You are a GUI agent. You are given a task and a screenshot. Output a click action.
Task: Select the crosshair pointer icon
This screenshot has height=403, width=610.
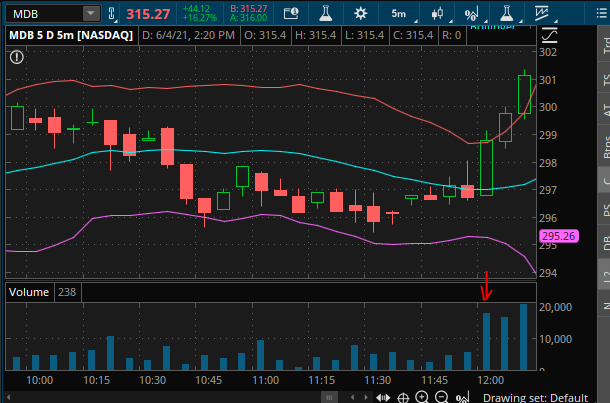click(403, 398)
